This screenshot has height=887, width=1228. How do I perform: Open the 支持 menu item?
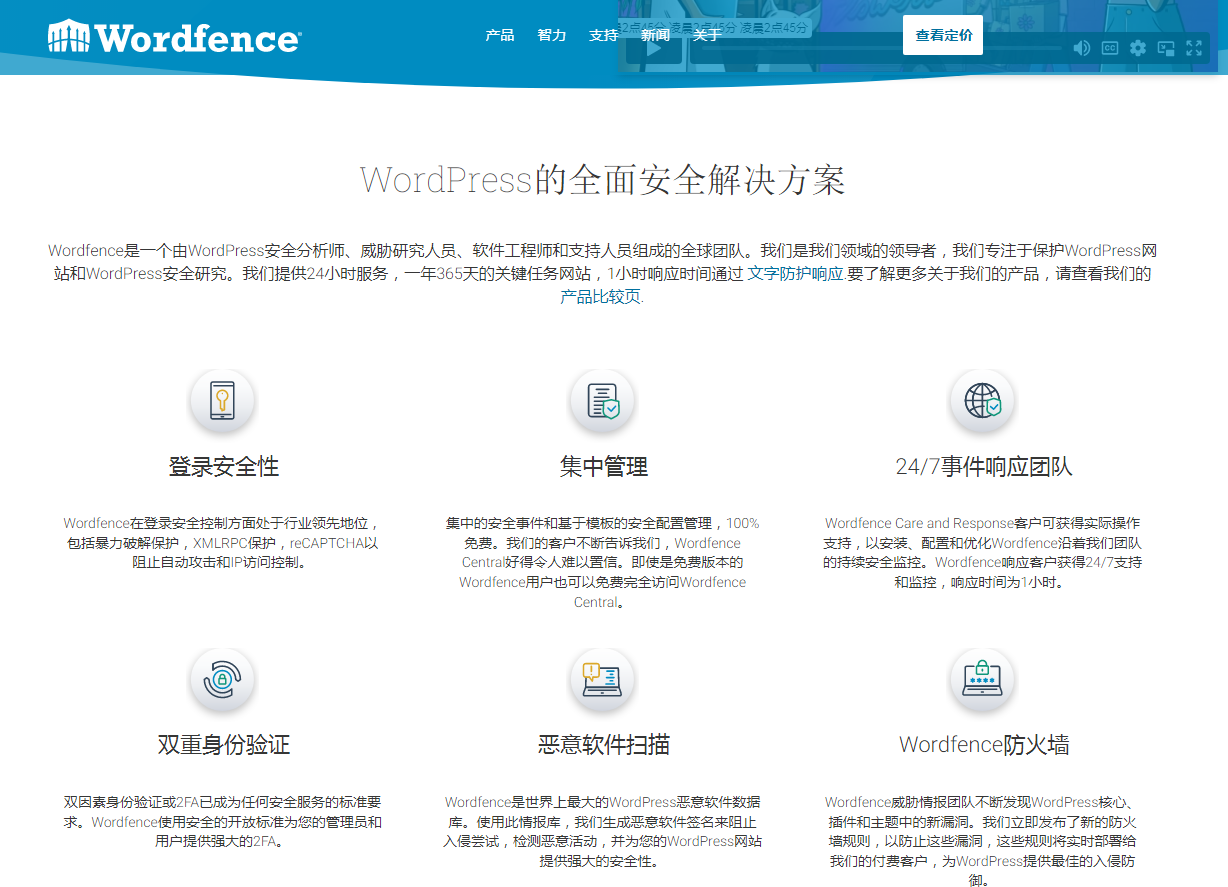pyautogui.click(x=604, y=35)
